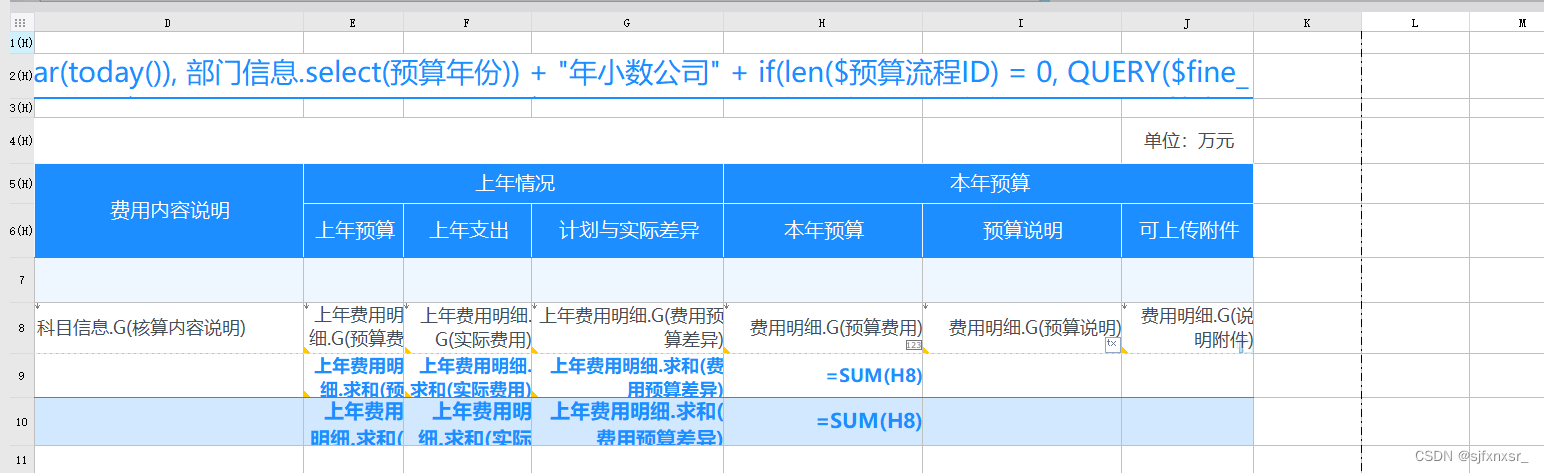1544x473 pixels.
Task: Select the 预算说明 header cell
Action: pyautogui.click(x=1022, y=231)
